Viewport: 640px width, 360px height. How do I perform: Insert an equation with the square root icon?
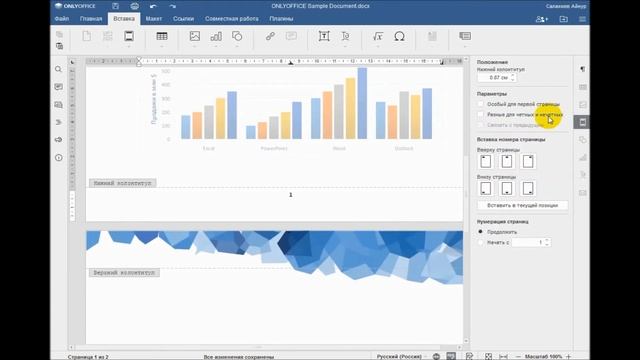click(x=378, y=36)
